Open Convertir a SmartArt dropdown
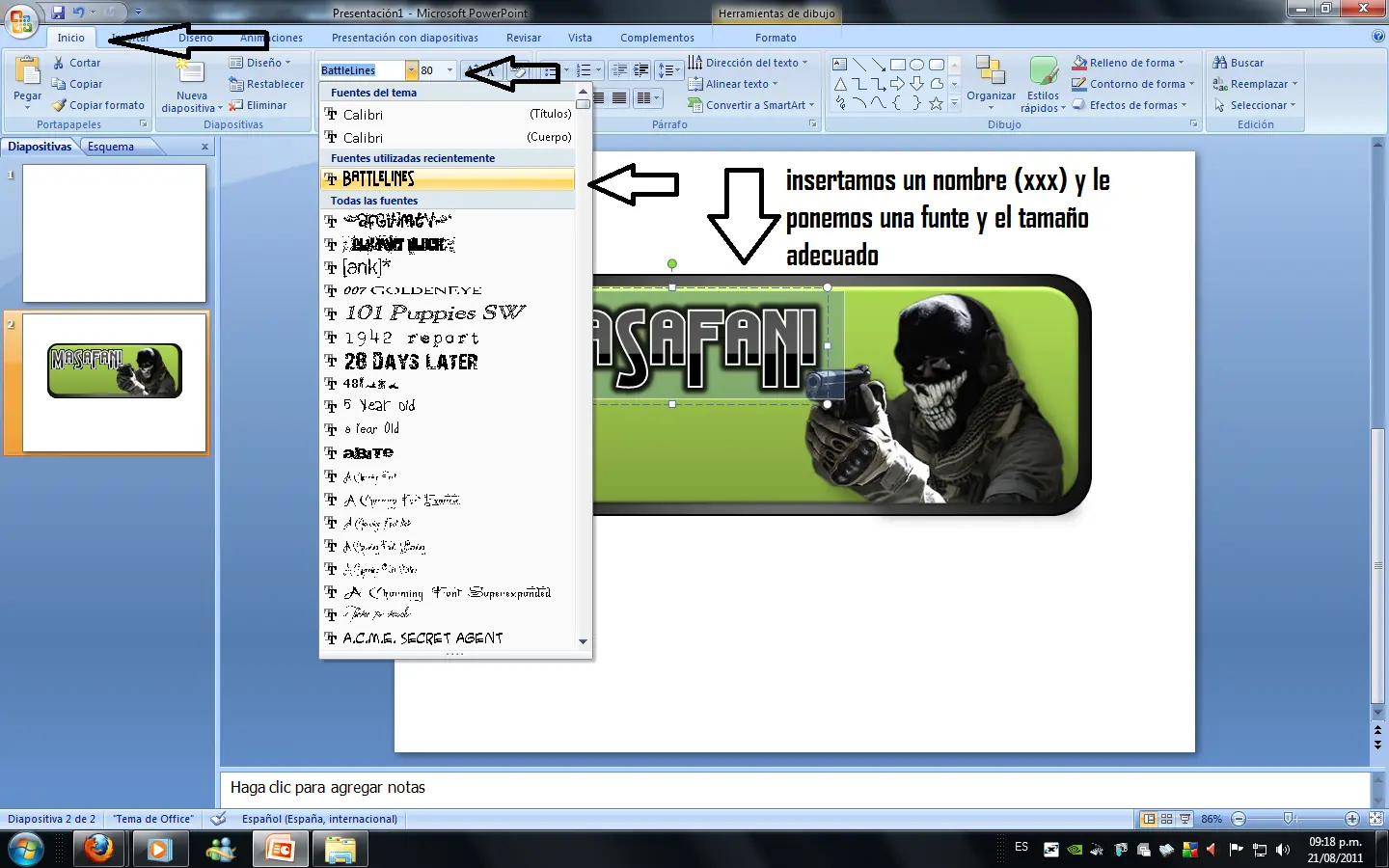Image resolution: width=1389 pixels, height=868 pixels. [751, 105]
